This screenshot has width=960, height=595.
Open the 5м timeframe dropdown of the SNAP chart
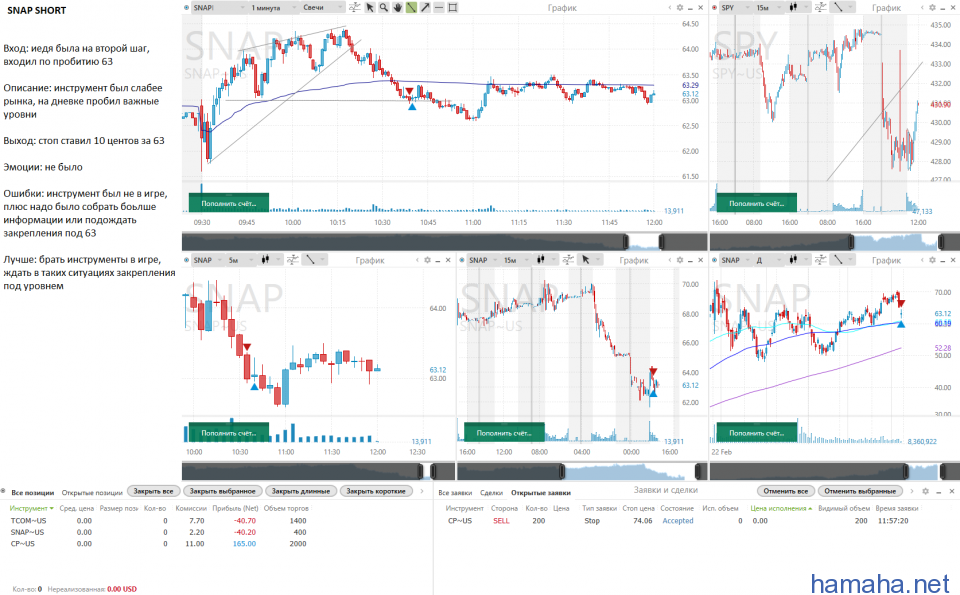point(241,260)
